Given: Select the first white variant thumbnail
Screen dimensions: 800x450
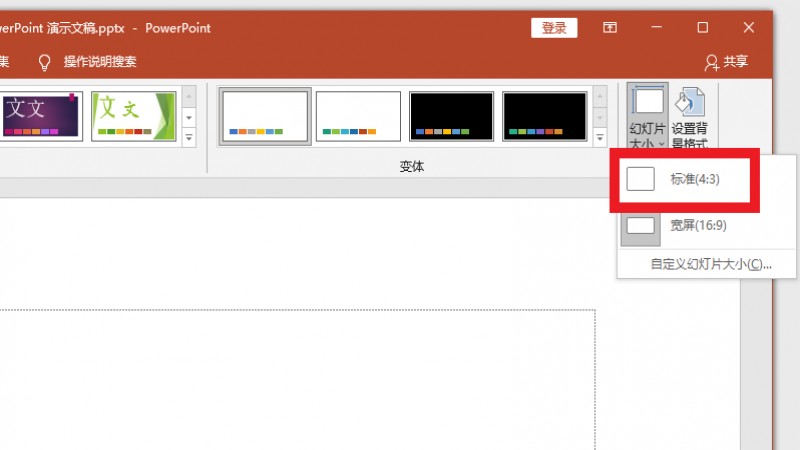Looking at the screenshot, I should tap(265, 116).
